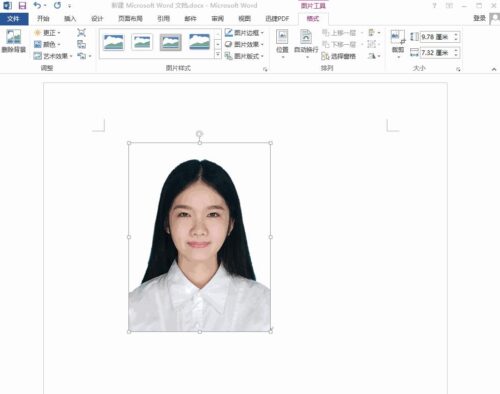Click the Redo/Repeat icon
Viewport: 500px width, 394px height.
[x=57, y=5]
